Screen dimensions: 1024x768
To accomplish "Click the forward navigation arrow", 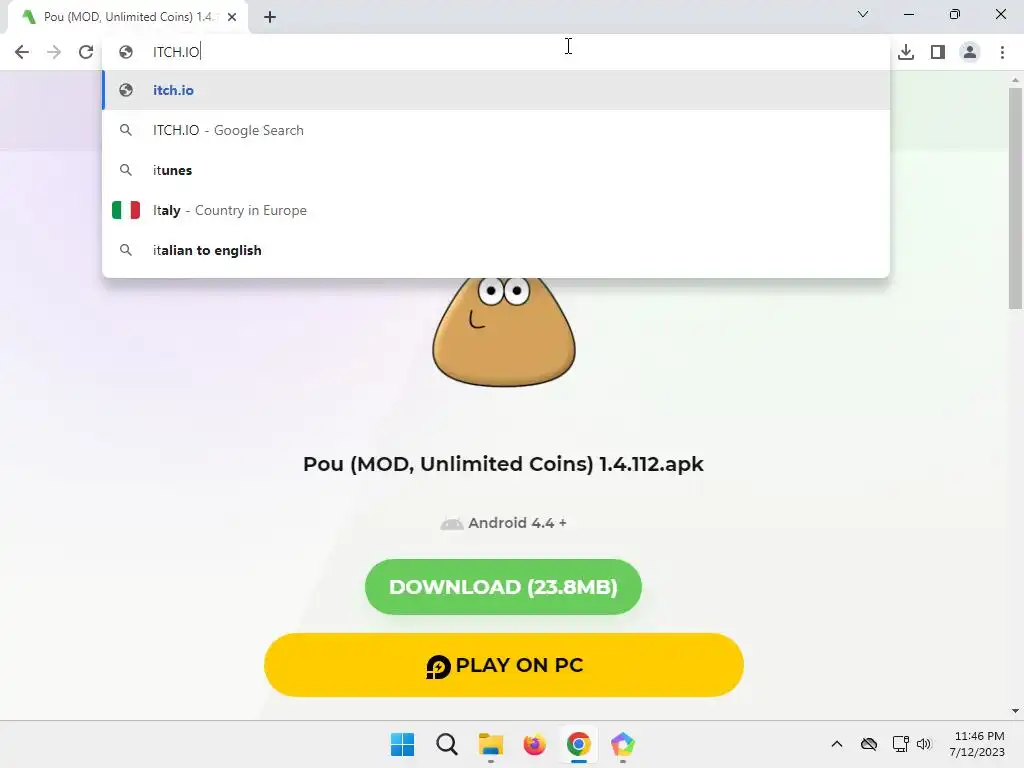I will 54,52.
